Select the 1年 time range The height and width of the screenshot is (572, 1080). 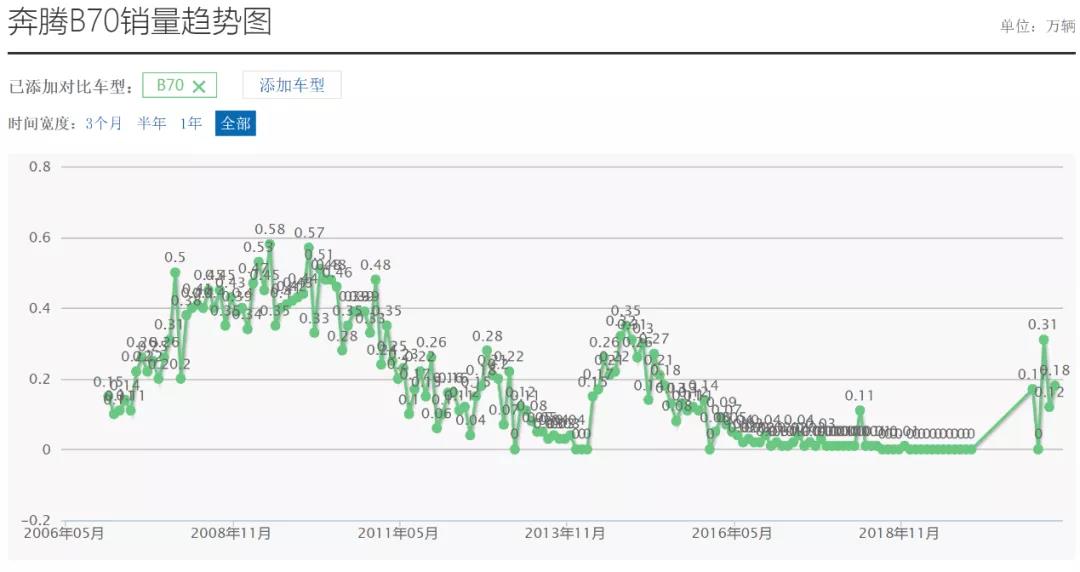tap(191, 123)
